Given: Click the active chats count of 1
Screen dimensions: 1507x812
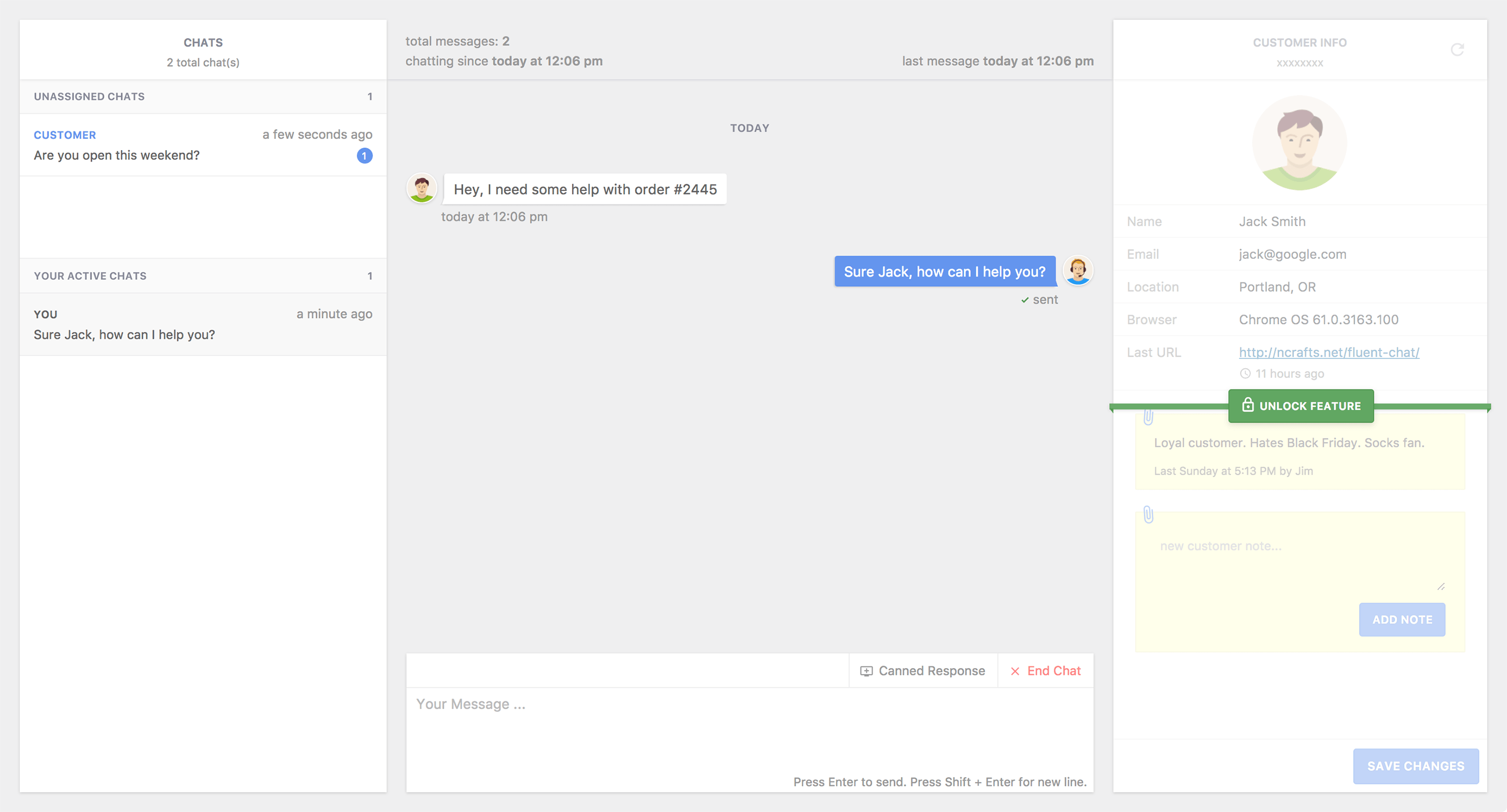Looking at the screenshot, I should [370, 276].
